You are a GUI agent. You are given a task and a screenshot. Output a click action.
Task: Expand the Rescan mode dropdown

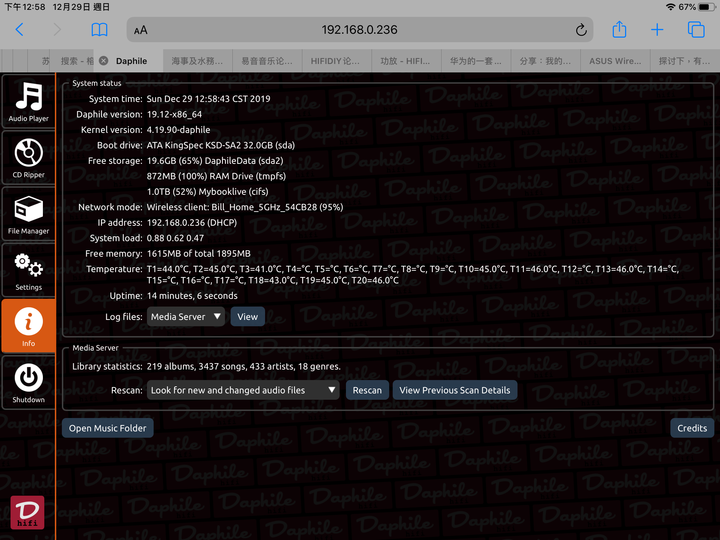pyautogui.click(x=243, y=390)
